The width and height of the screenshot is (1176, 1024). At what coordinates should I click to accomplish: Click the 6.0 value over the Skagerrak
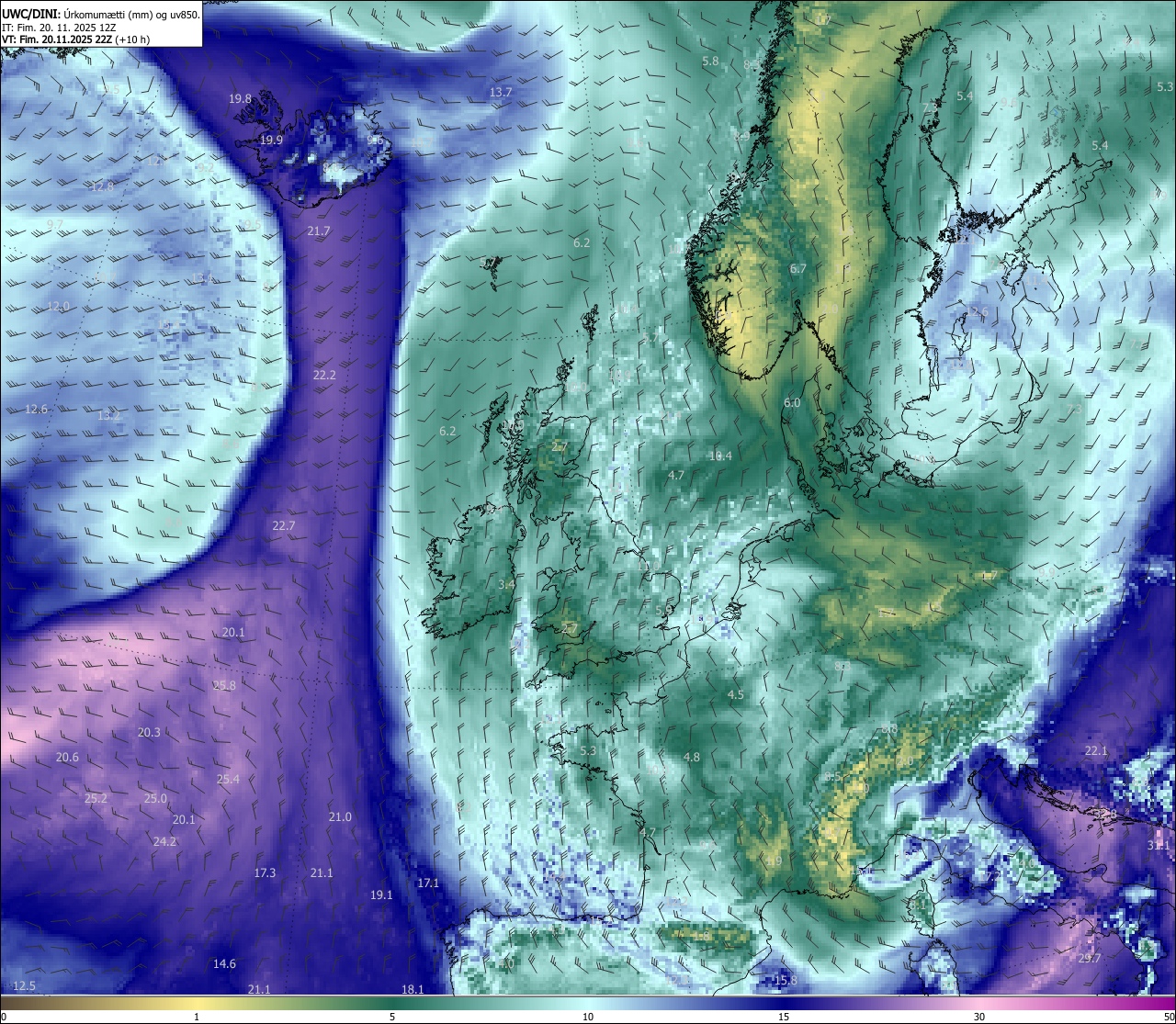coord(792,403)
